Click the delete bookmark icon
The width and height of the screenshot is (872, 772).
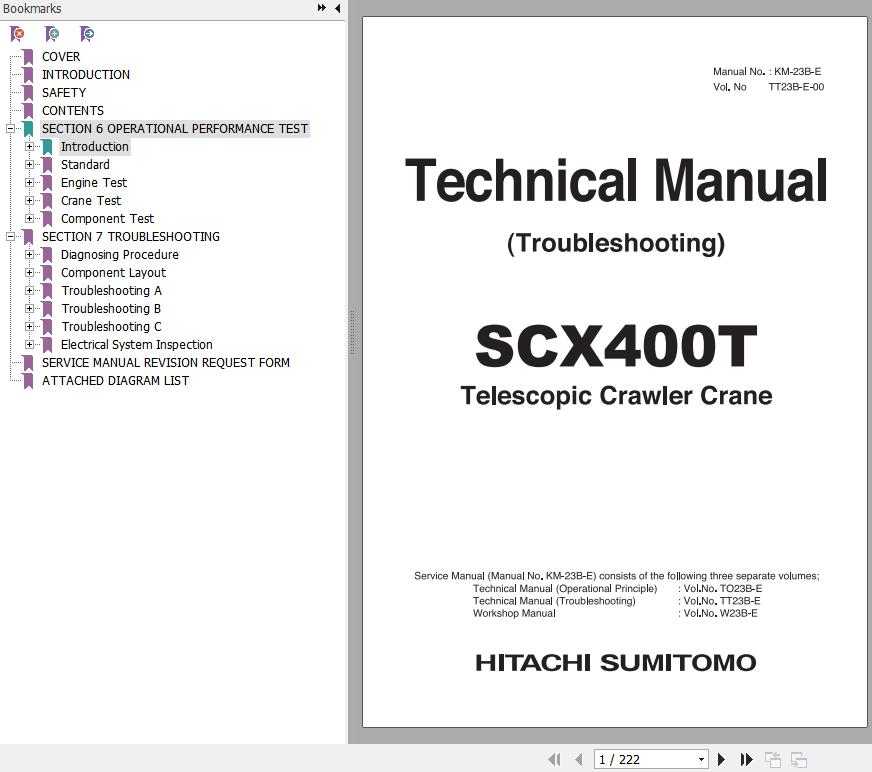[18, 34]
